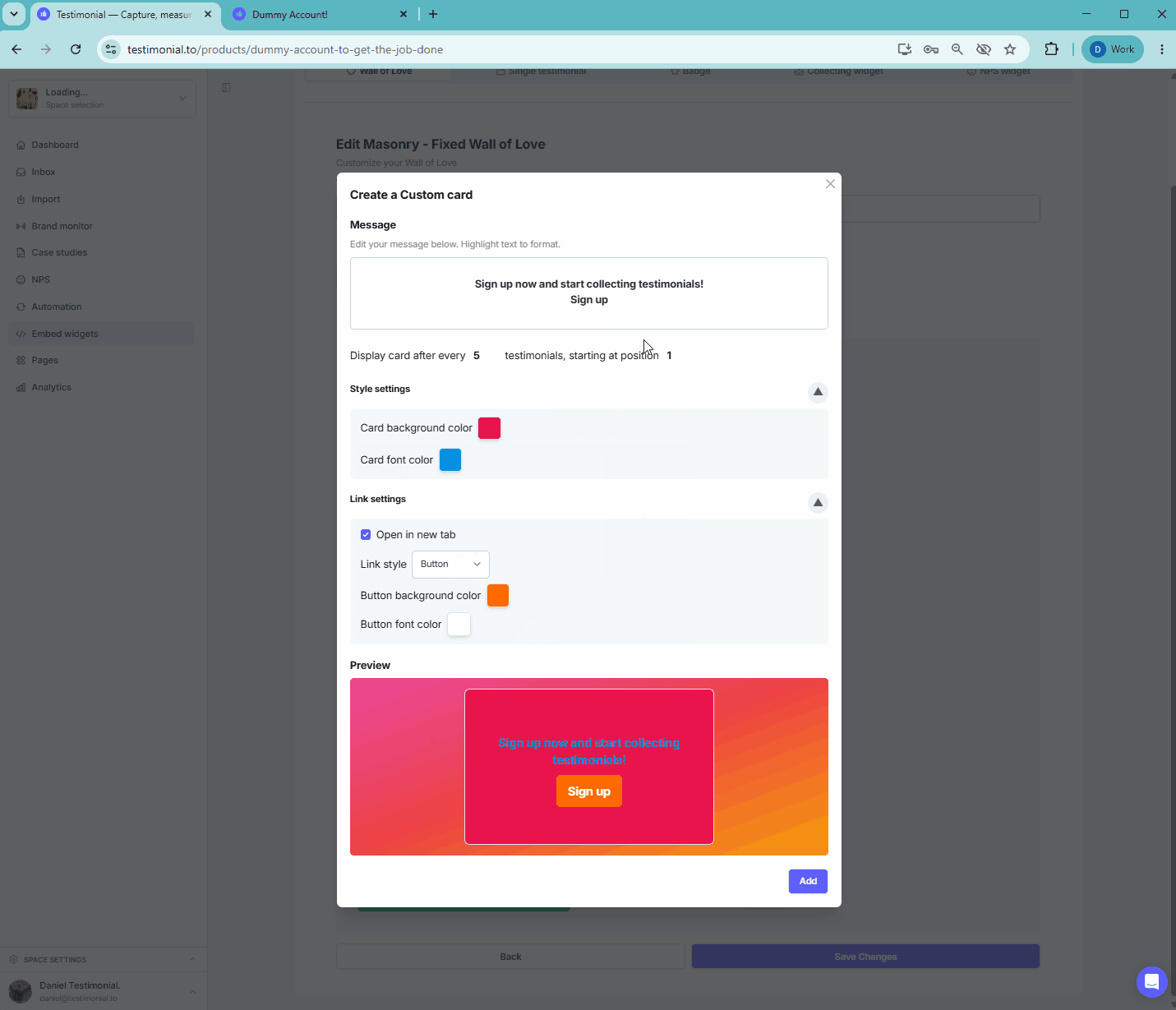The image size is (1176, 1010).
Task: Click the Add button
Action: pos(808,881)
